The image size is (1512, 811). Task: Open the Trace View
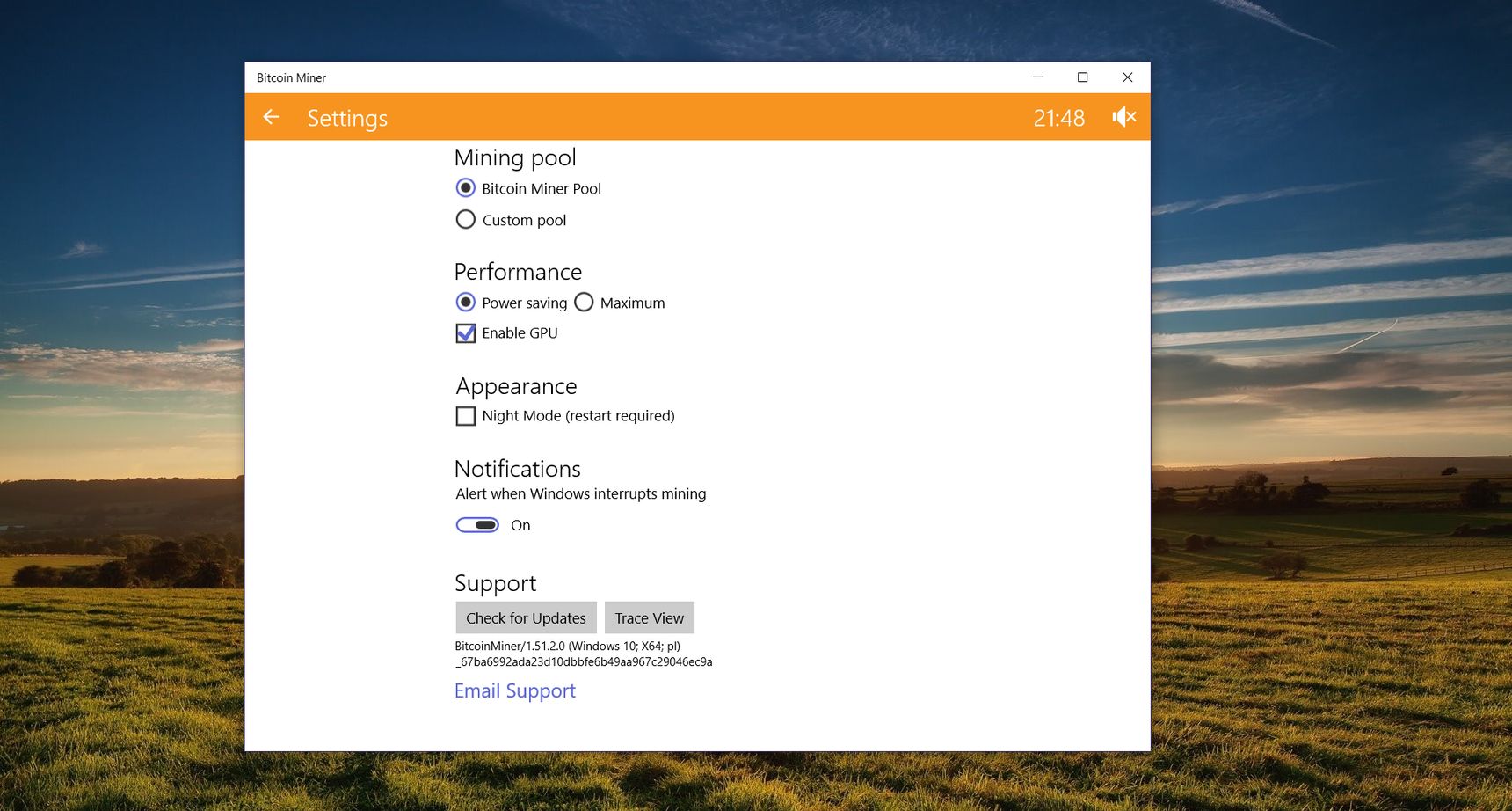(650, 617)
